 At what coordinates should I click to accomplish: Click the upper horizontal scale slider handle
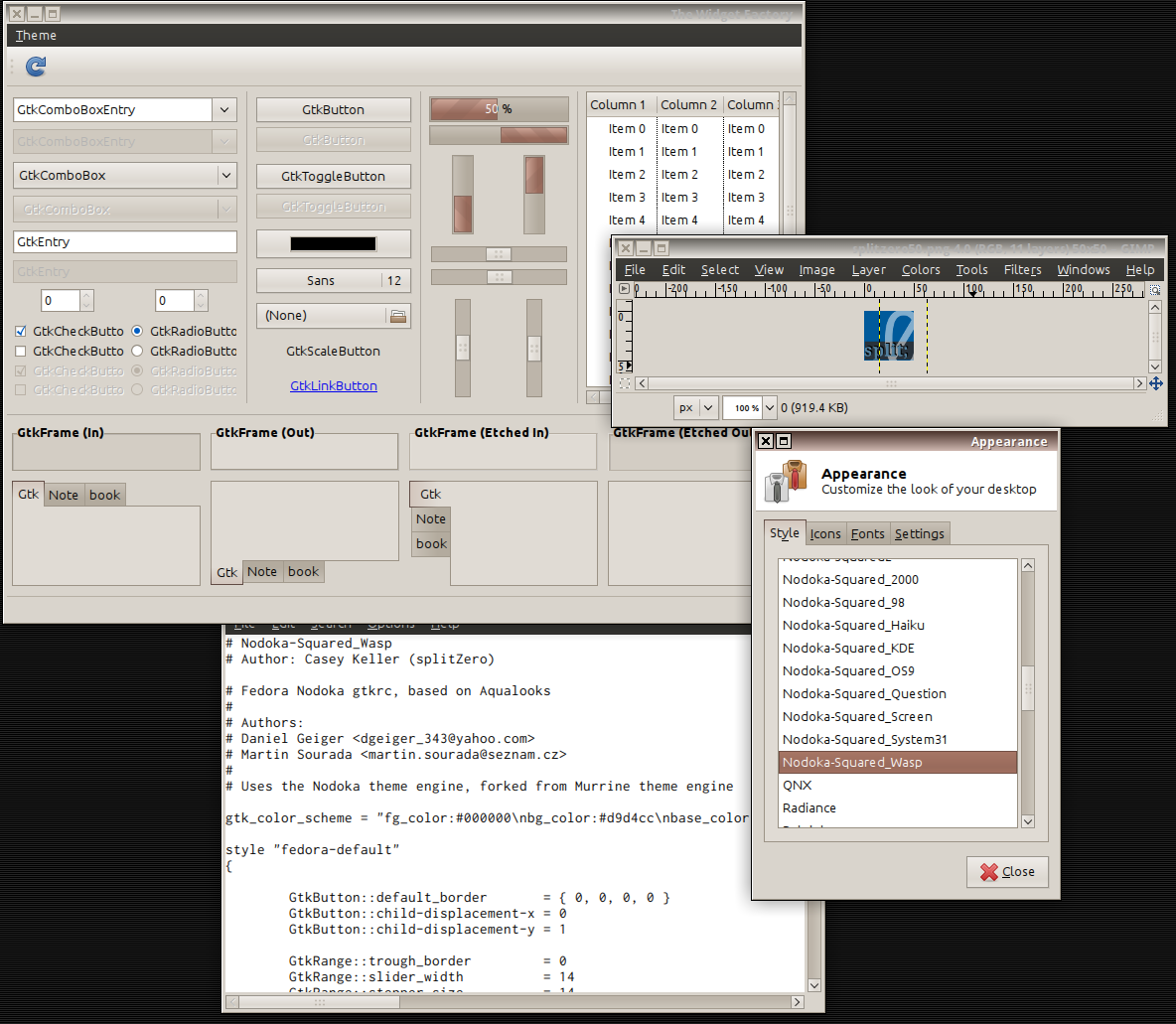(x=499, y=254)
